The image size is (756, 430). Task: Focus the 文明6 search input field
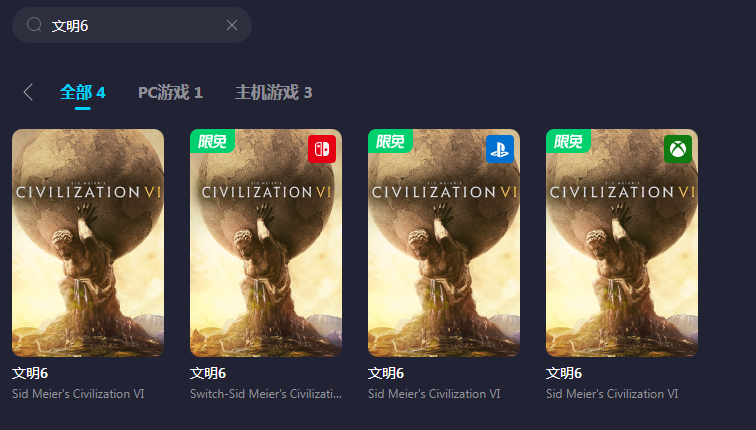pos(132,25)
